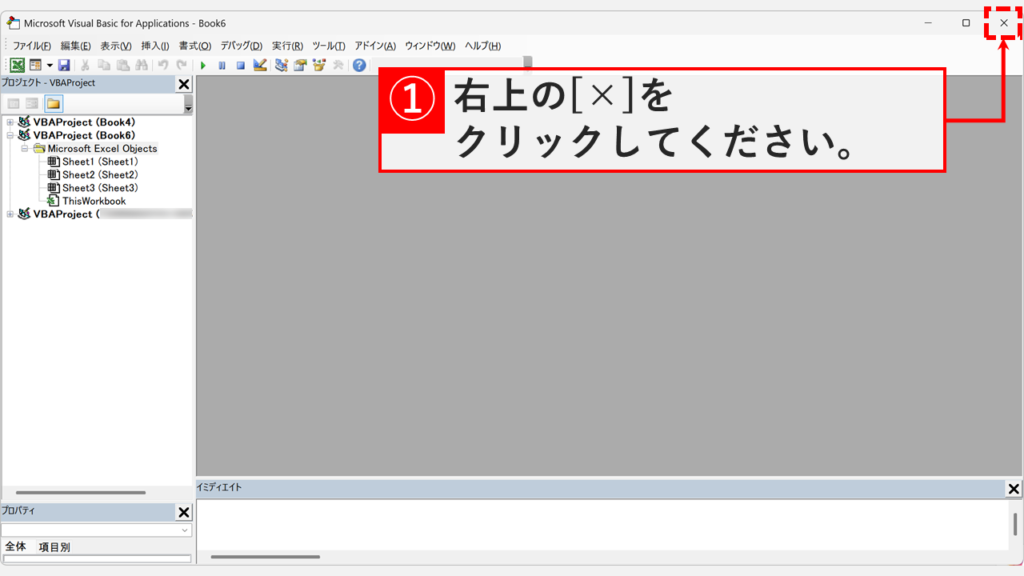Click the Project pane horizontal scrollbar
This screenshot has width=1024, height=576.
point(80,492)
